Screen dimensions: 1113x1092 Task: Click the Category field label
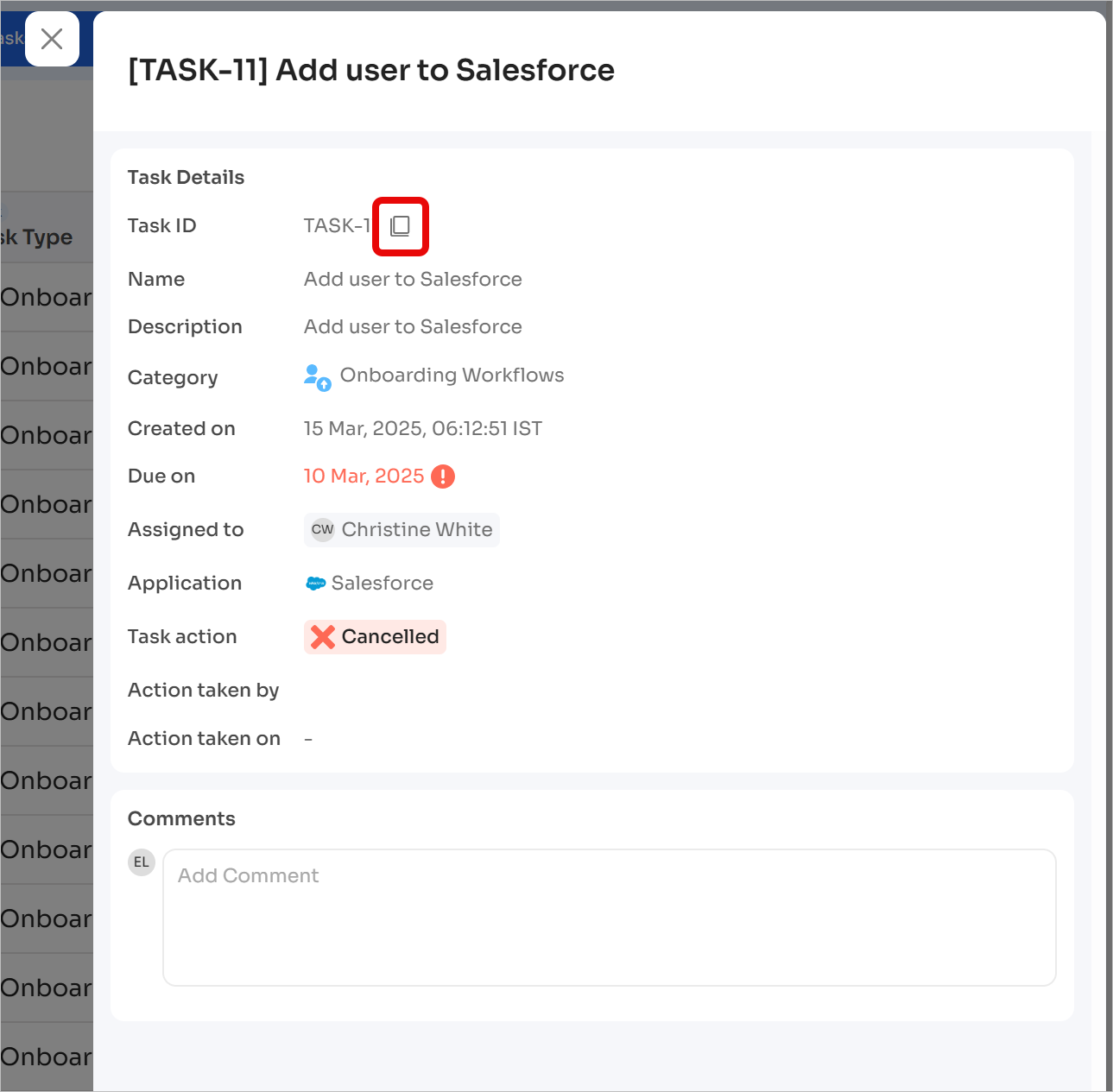click(173, 378)
